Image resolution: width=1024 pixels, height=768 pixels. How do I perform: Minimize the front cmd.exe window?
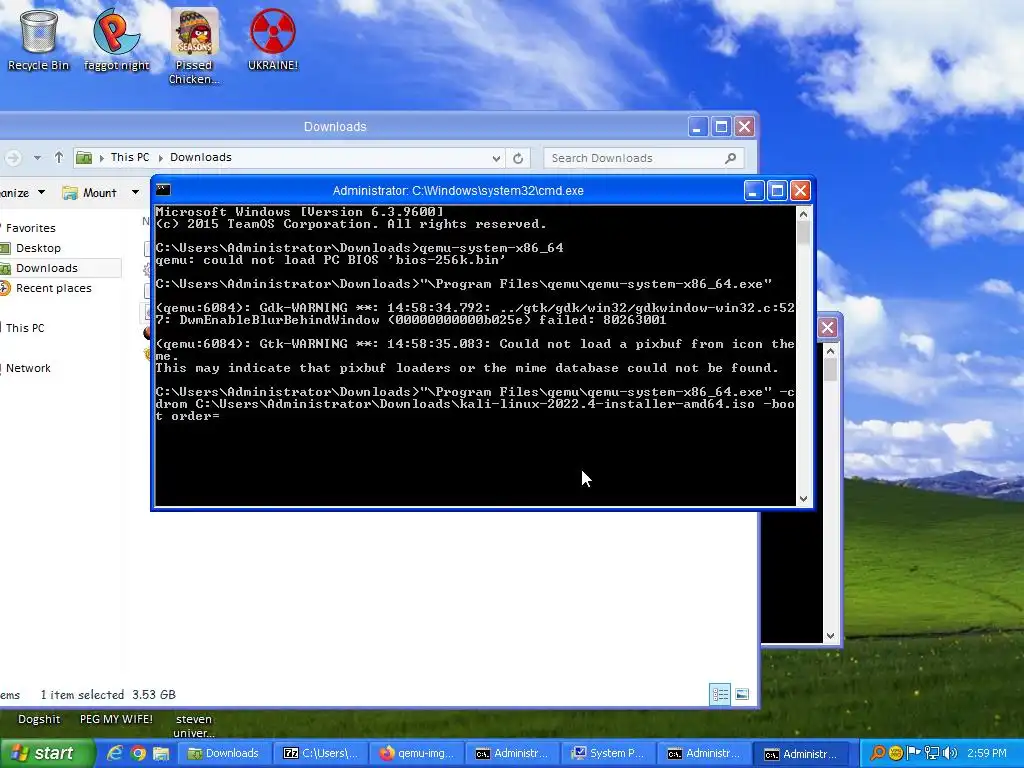(754, 191)
